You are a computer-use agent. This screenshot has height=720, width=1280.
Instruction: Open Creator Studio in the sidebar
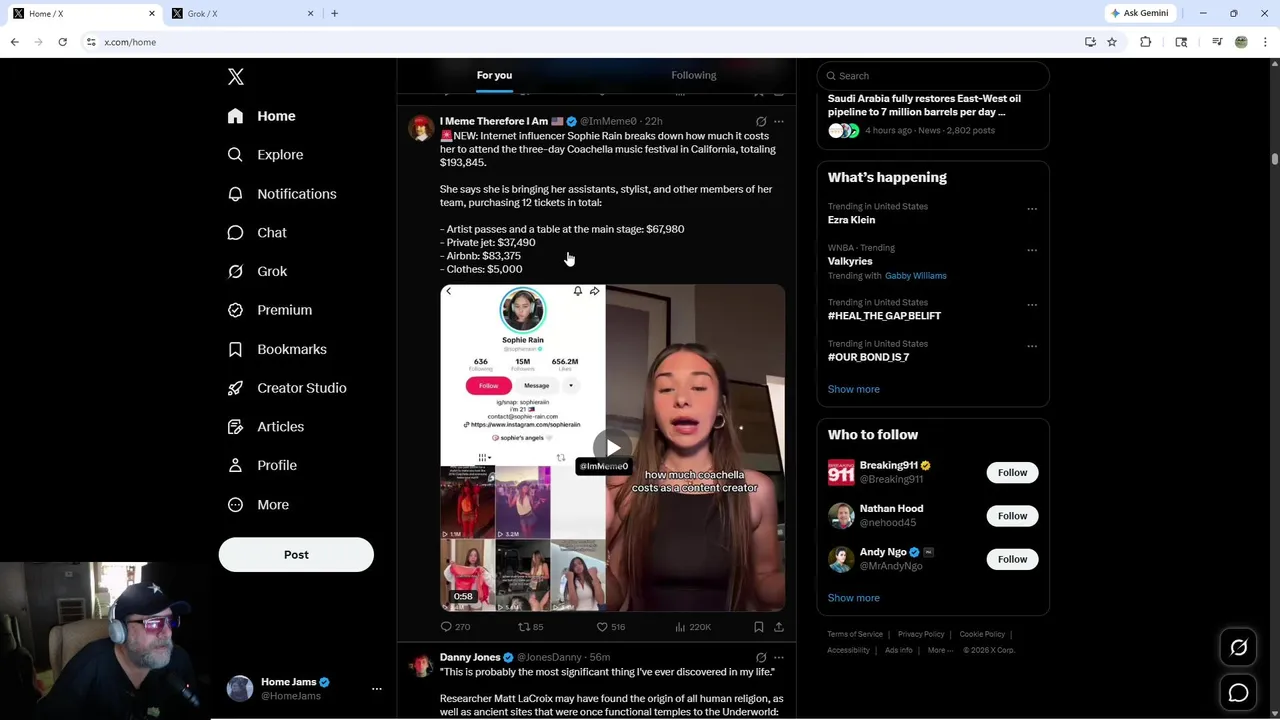point(286,388)
